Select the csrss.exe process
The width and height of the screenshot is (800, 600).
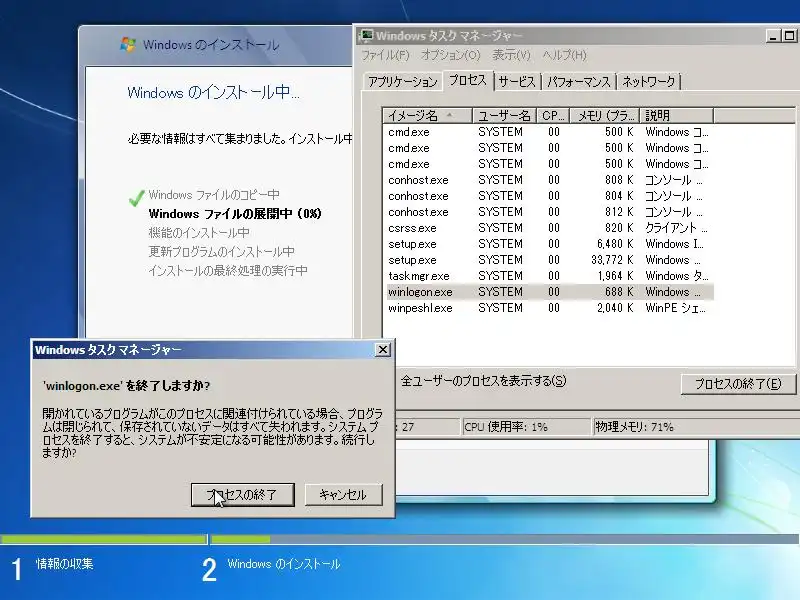click(x=548, y=228)
